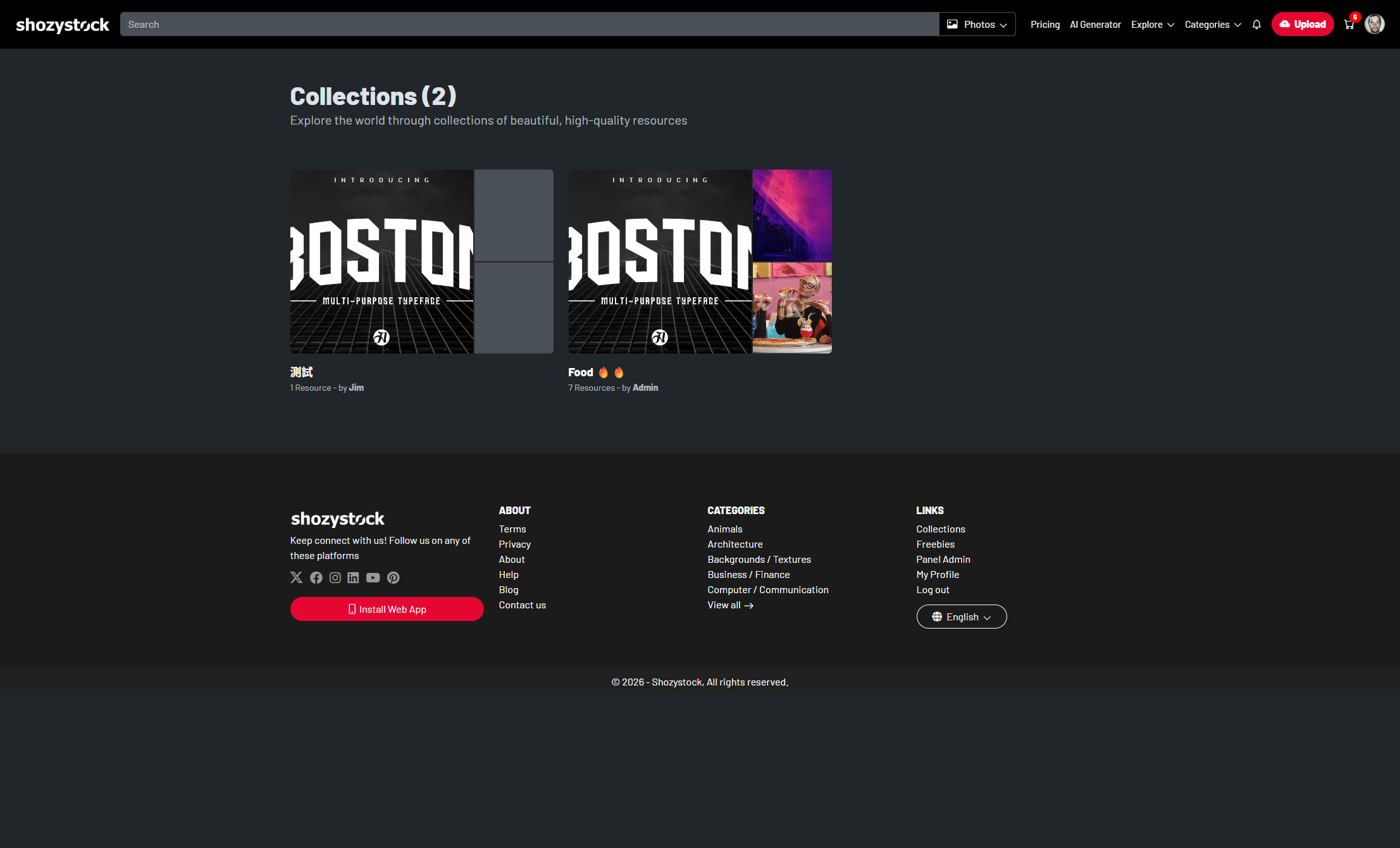The width and height of the screenshot is (1400, 848).
Task: Open the Pinterest social icon
Action: (x=393, y=577)
